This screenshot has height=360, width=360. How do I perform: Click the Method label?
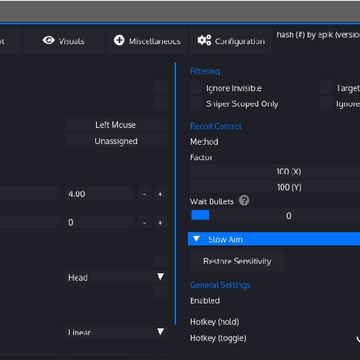click(204, 142)
